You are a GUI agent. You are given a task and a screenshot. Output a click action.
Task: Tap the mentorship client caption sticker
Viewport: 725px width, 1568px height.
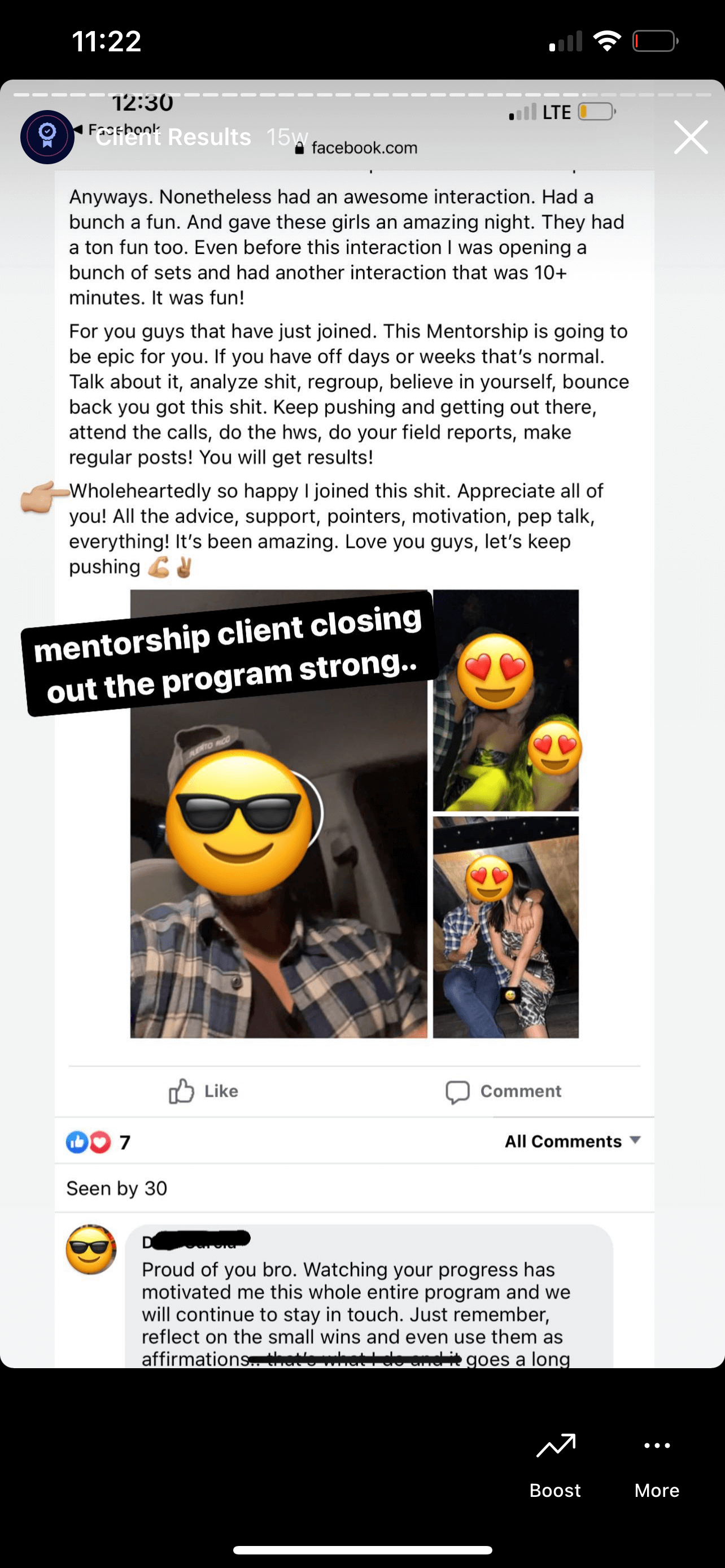tap(229, 654)
